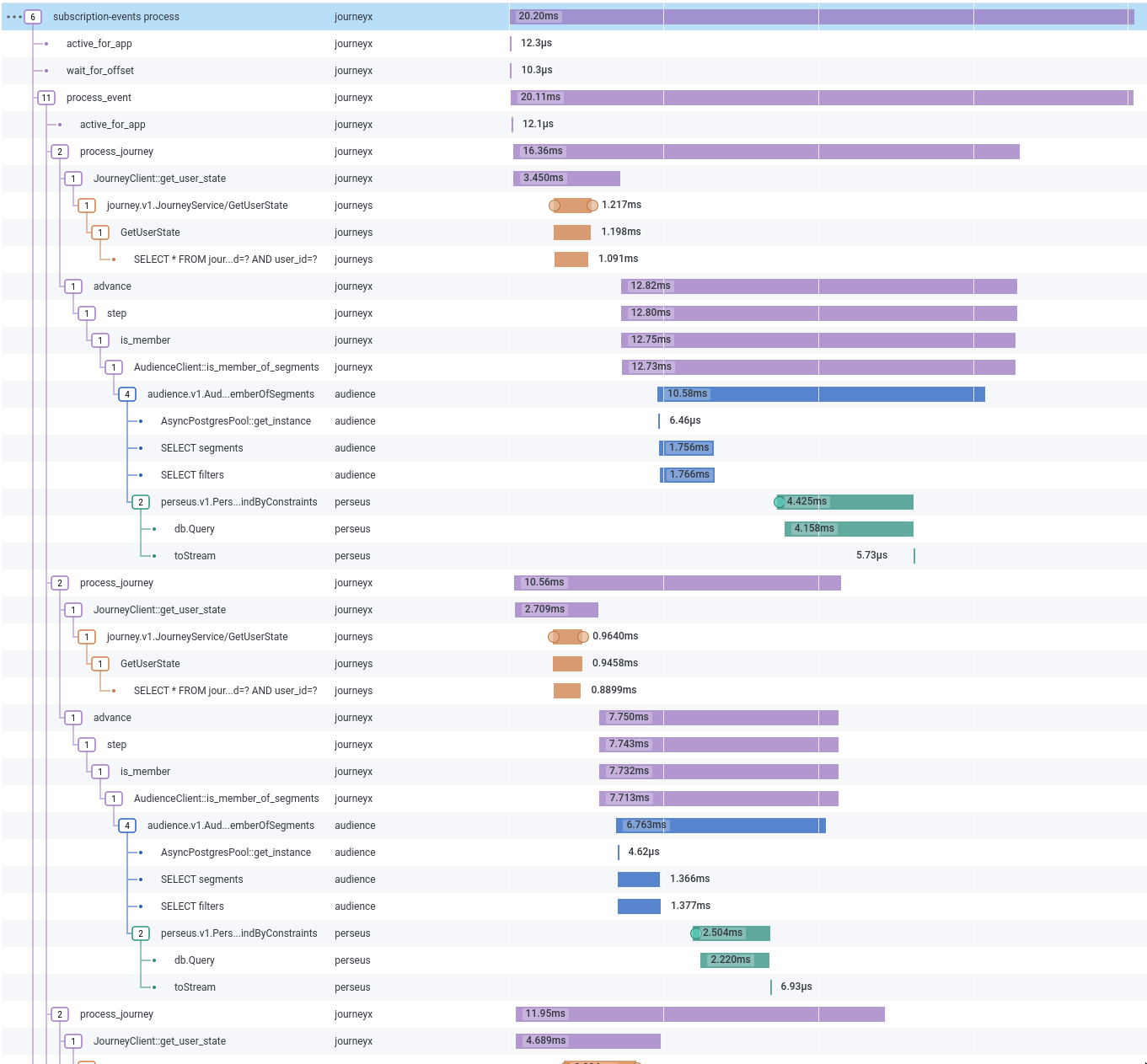
Task: Collapse is_member expander in the 12.75ms row
Action: pos(100,340)
